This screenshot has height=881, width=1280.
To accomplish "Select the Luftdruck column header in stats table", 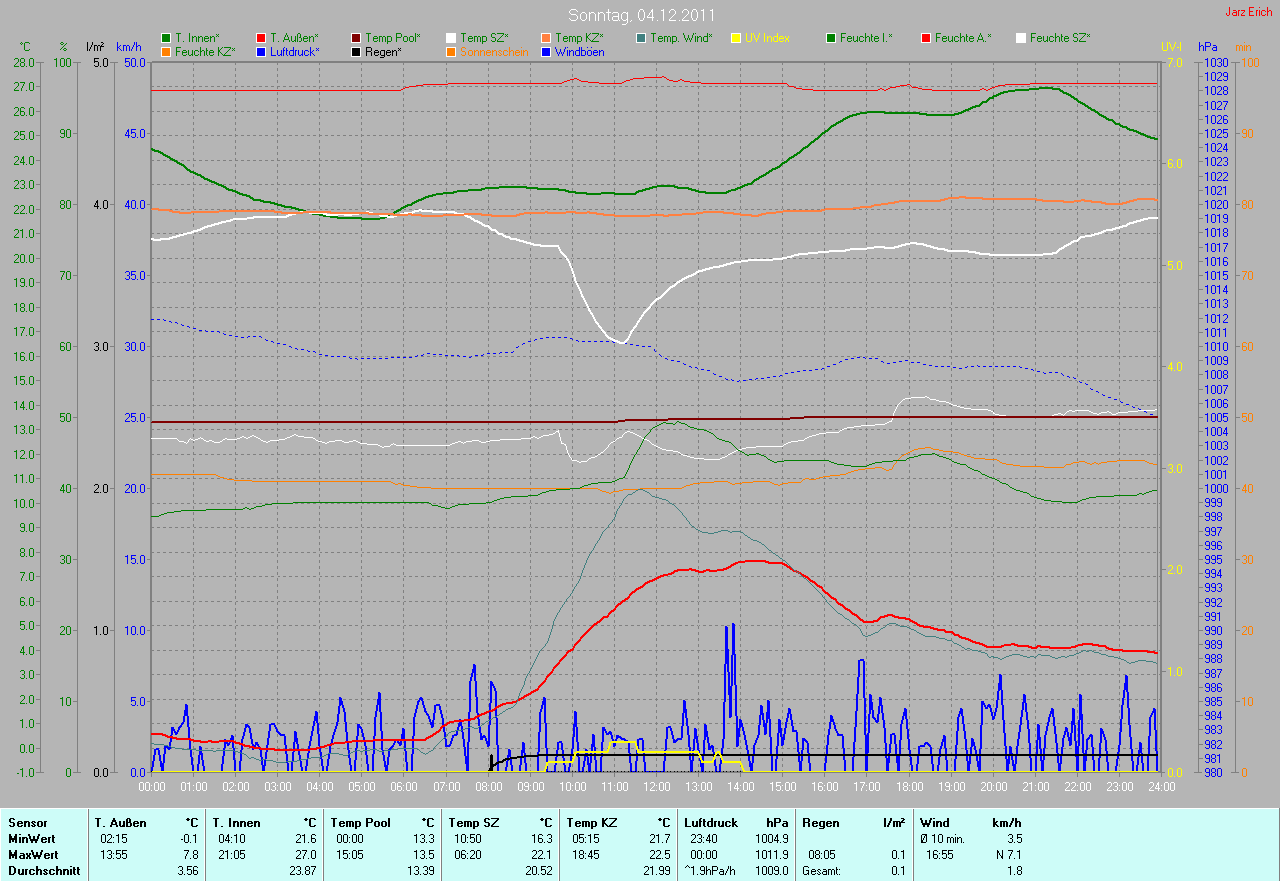I will pyautogui.click(x=709, y=823).
